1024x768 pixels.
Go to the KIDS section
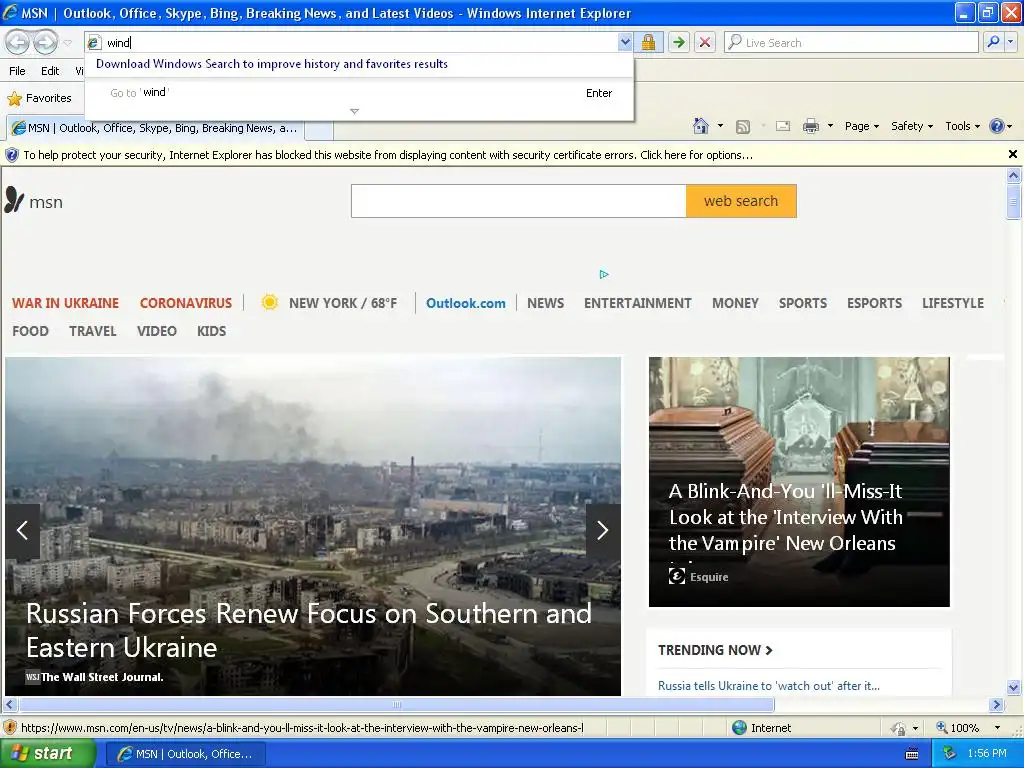(212, 332)
